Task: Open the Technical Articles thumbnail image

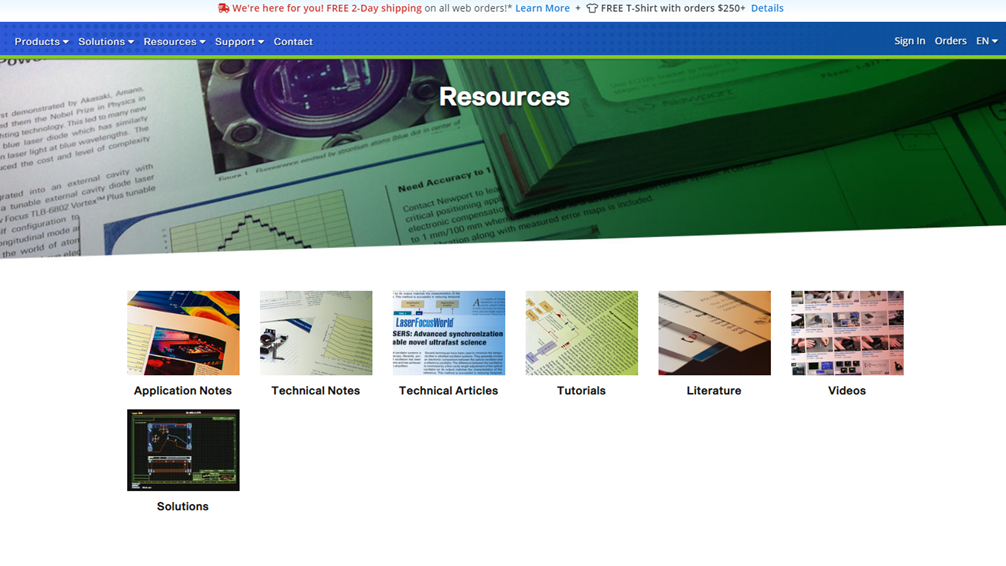Action: click(x=448, y=333)
